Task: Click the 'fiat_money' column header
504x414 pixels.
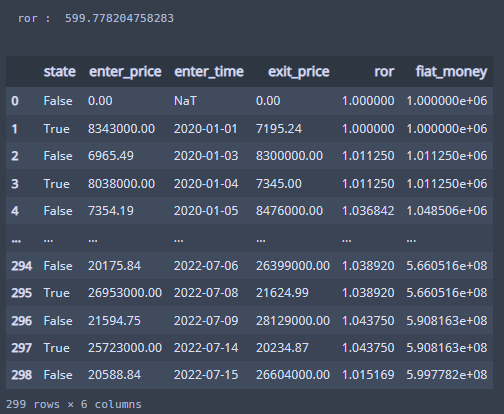Action: pos(451,72)
